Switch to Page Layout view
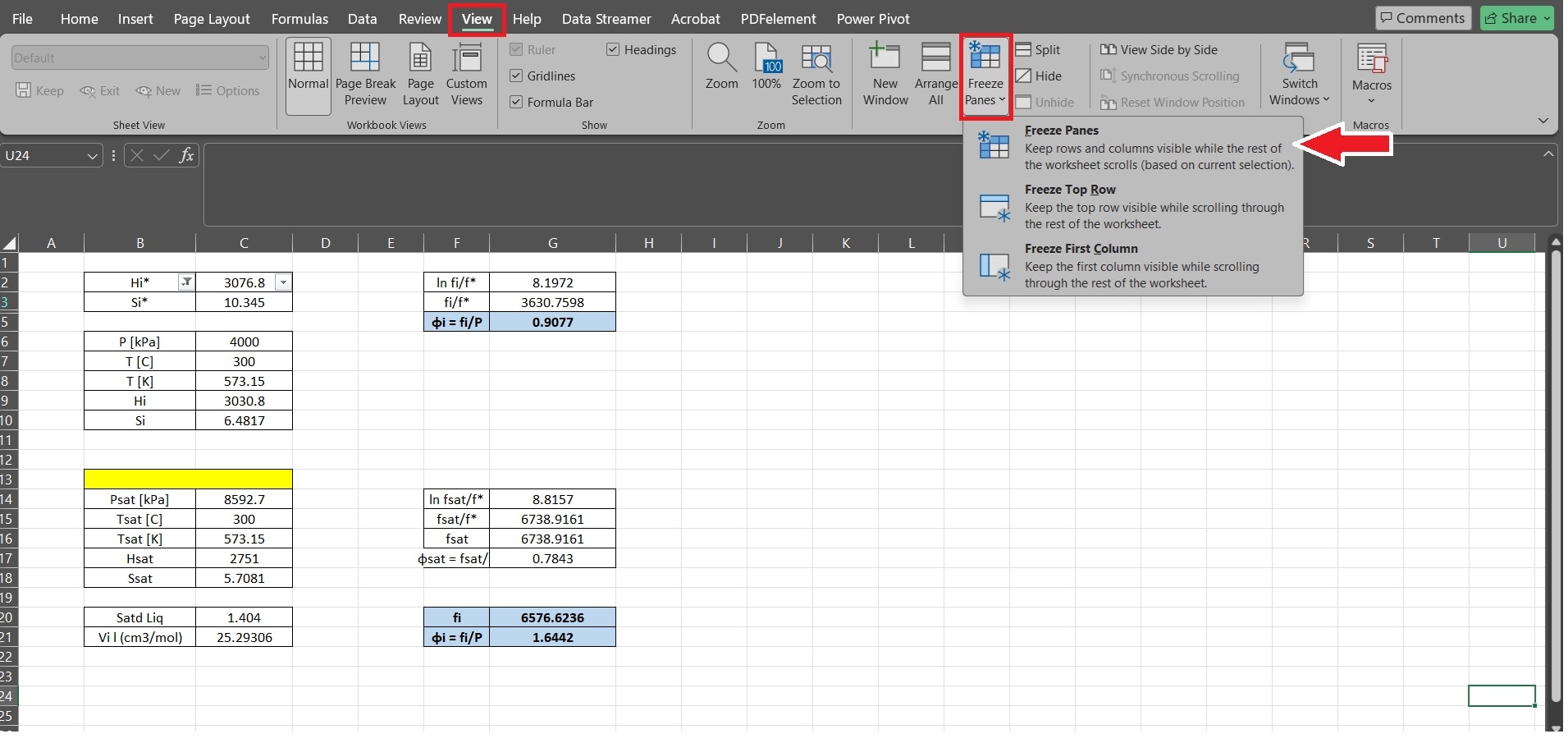Viewport: 1568px width, 743px height. click(421, 76)
